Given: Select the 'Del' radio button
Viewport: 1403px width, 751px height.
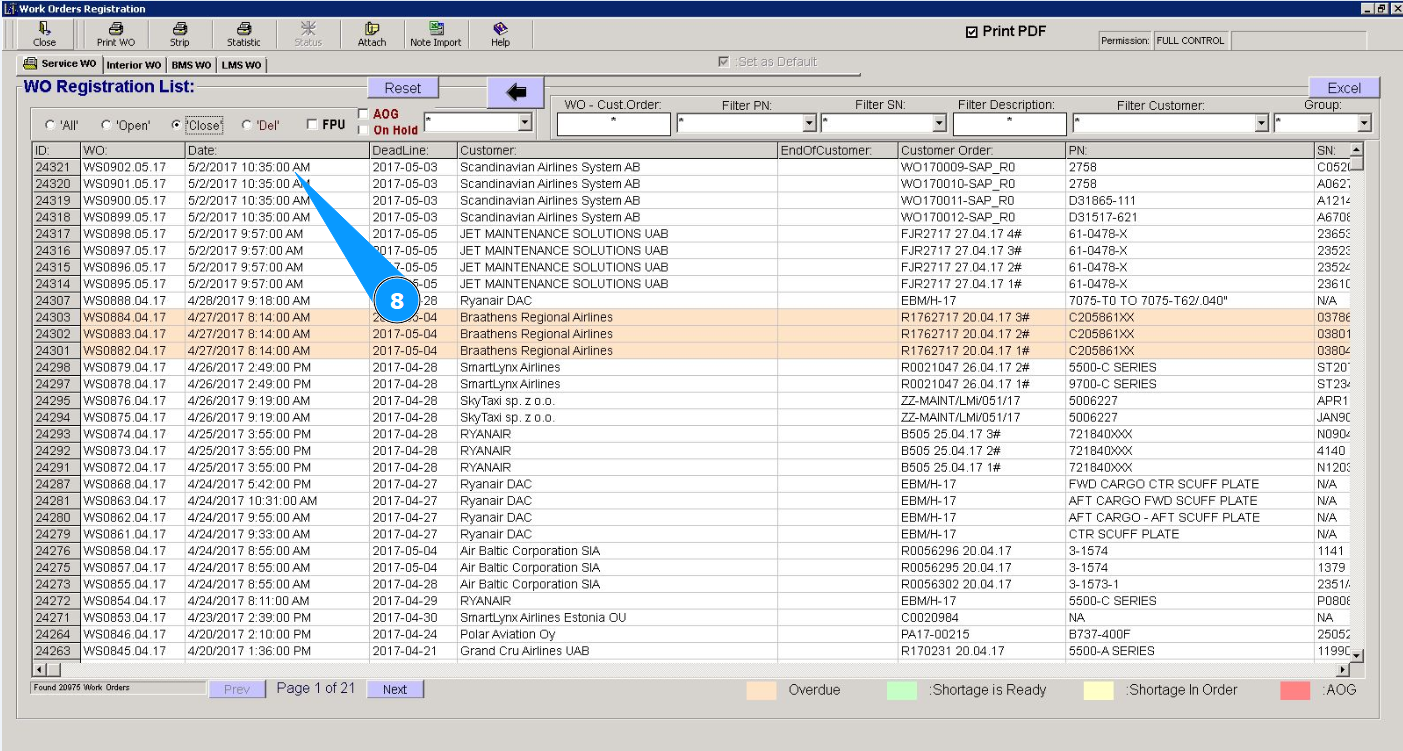Looking at the screenshot, I should pyautogui.click(x=247, y=126).
